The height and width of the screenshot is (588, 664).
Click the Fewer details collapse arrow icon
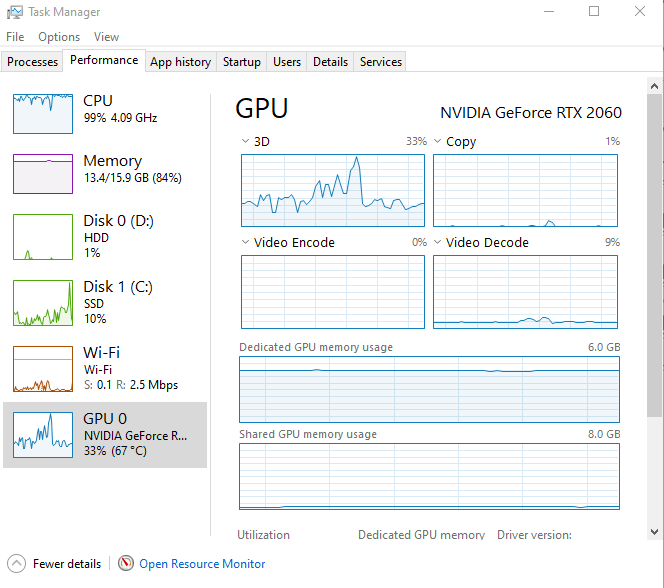coord(16,563)
